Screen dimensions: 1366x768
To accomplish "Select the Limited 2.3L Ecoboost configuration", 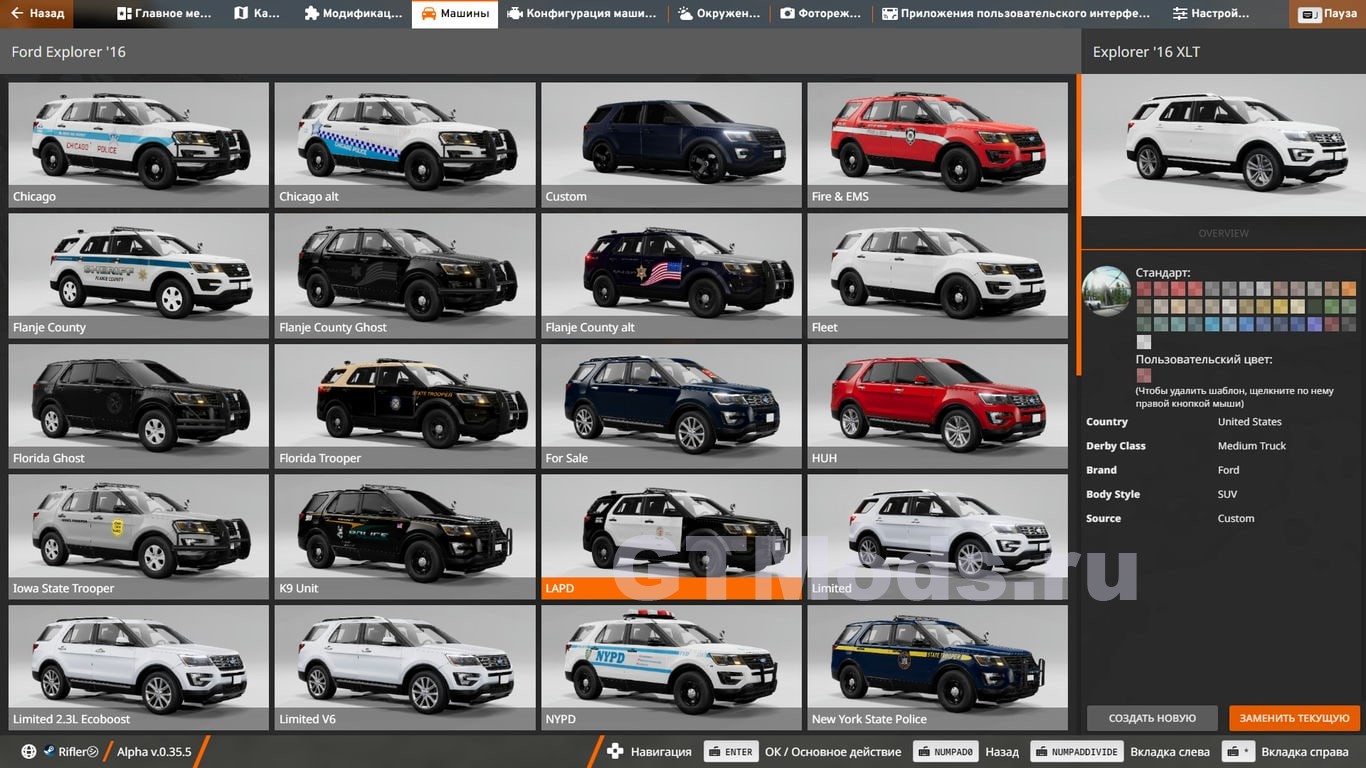I will tap(138, 667).
